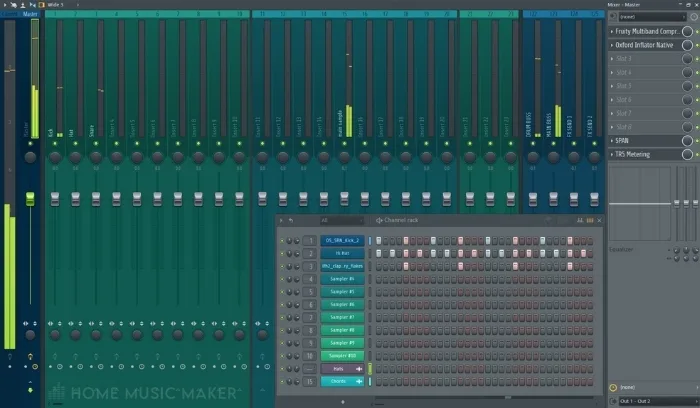Mute the Master mixer track
Image resolution: width=700 pixels, height=408 pixels.
30,144
